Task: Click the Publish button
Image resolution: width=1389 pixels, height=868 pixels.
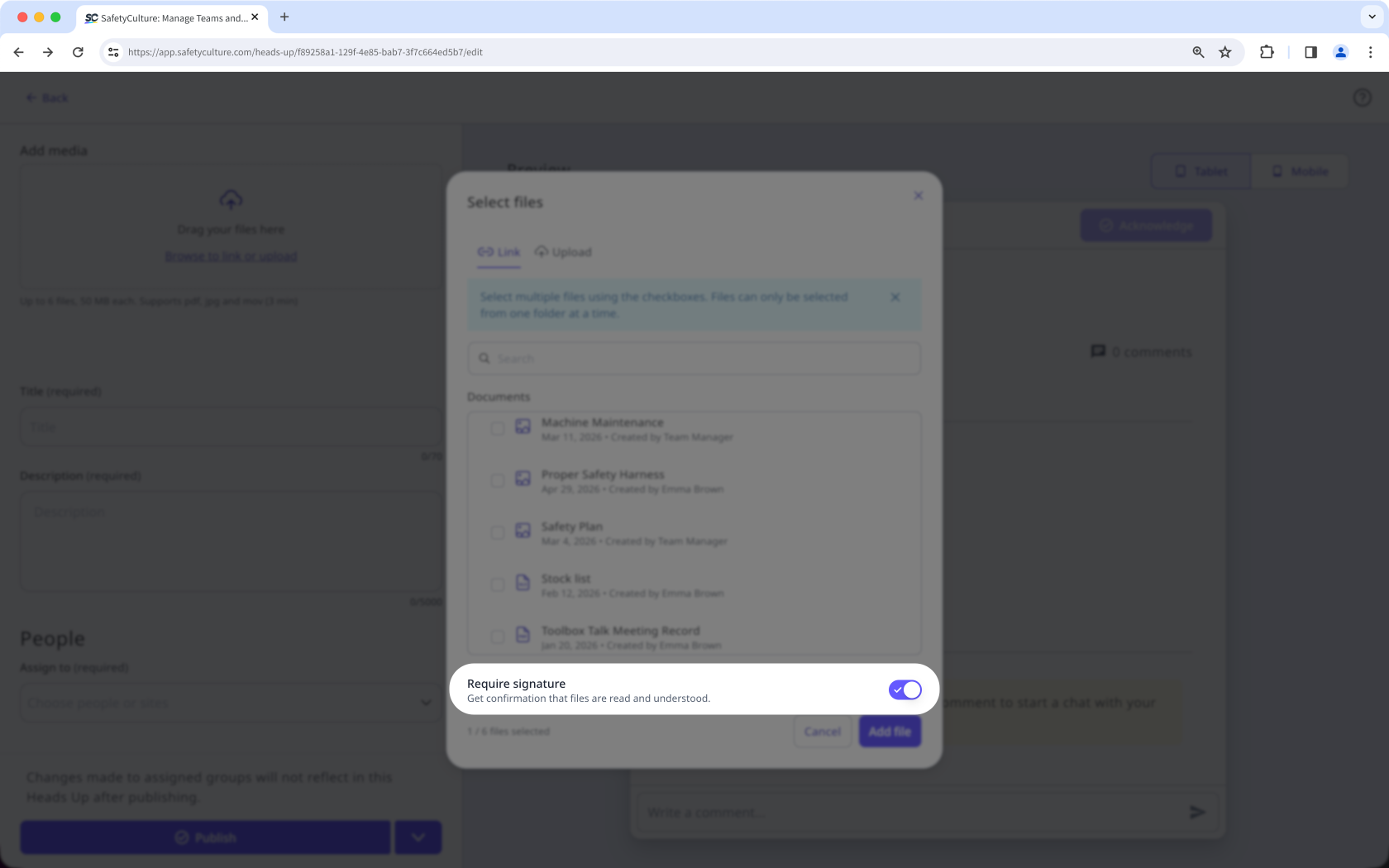Action: 205,837
